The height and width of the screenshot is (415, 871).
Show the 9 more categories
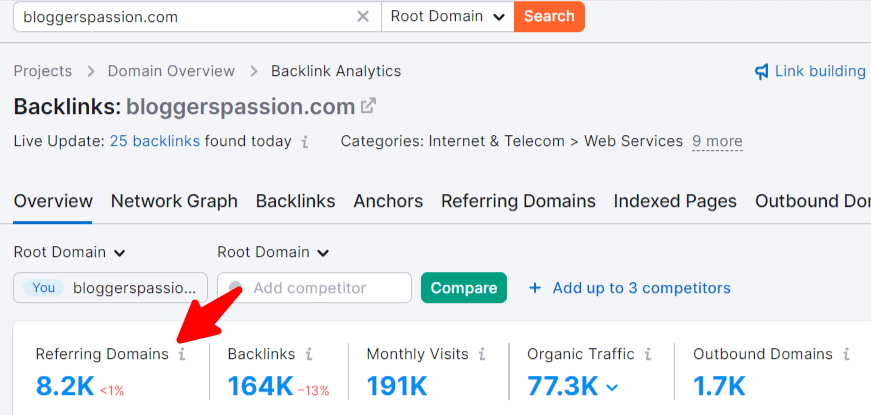(717, 141)
